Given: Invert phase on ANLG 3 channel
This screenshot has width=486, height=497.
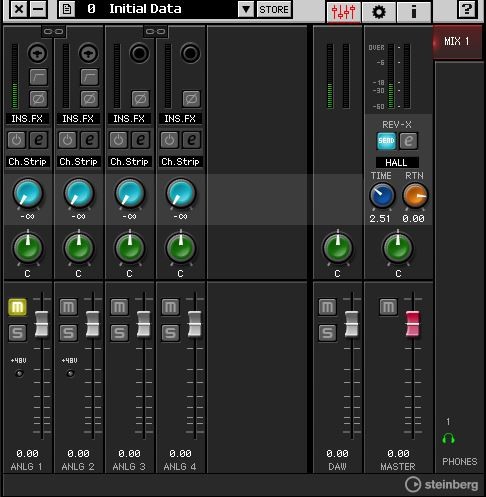Looking at the screenshot, I should (140, 99).
